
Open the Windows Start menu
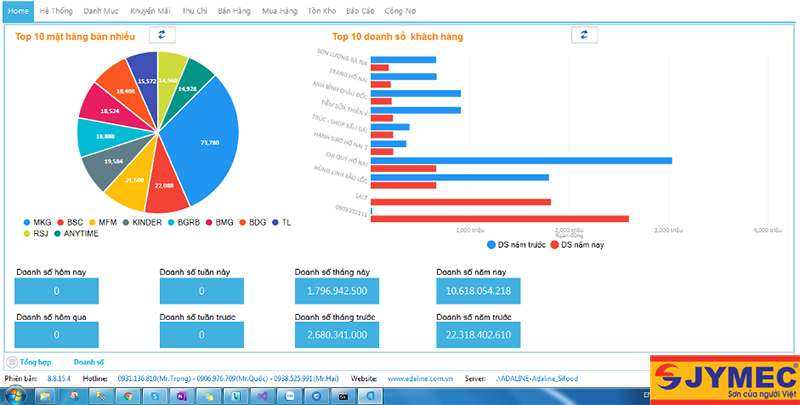(x=17, y=396)
